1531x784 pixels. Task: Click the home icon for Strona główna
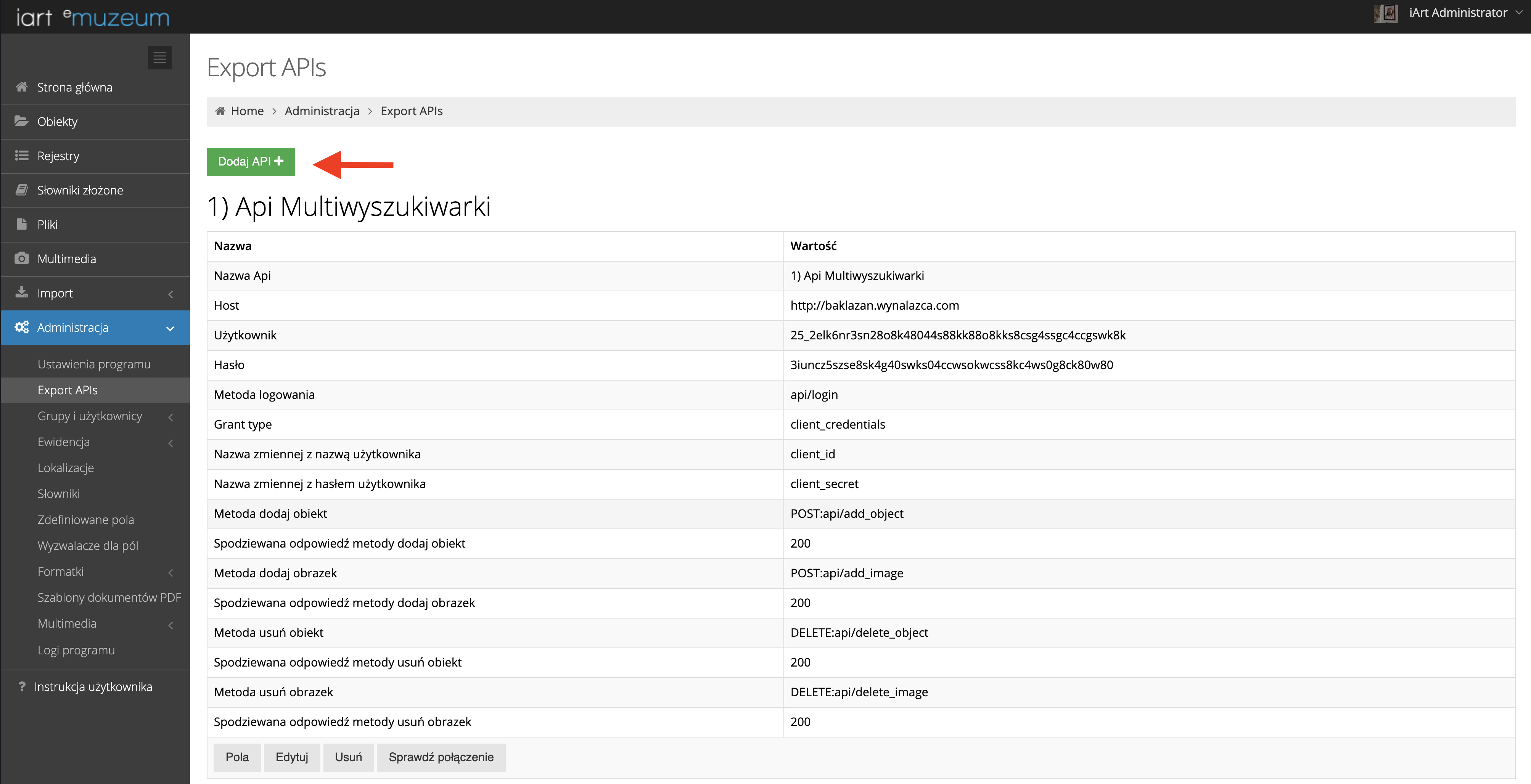[22, 87]
